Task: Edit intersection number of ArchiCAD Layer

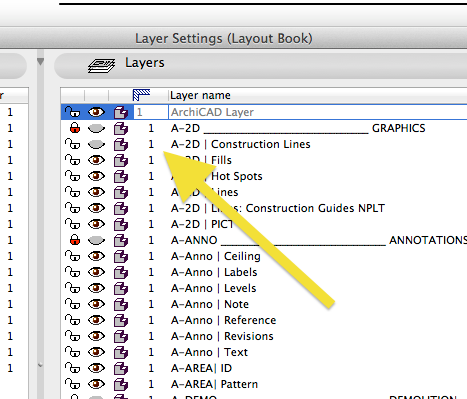Action: click(151, 112)
